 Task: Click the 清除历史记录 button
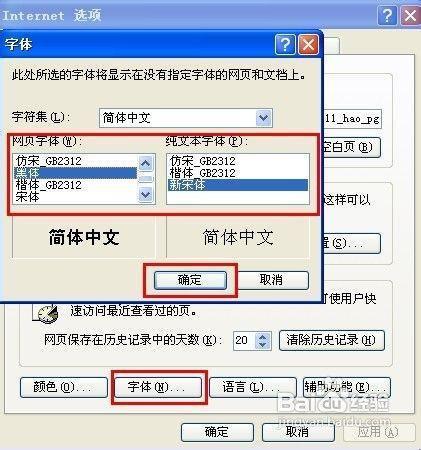pyautogui.click(x=332, y=340)
